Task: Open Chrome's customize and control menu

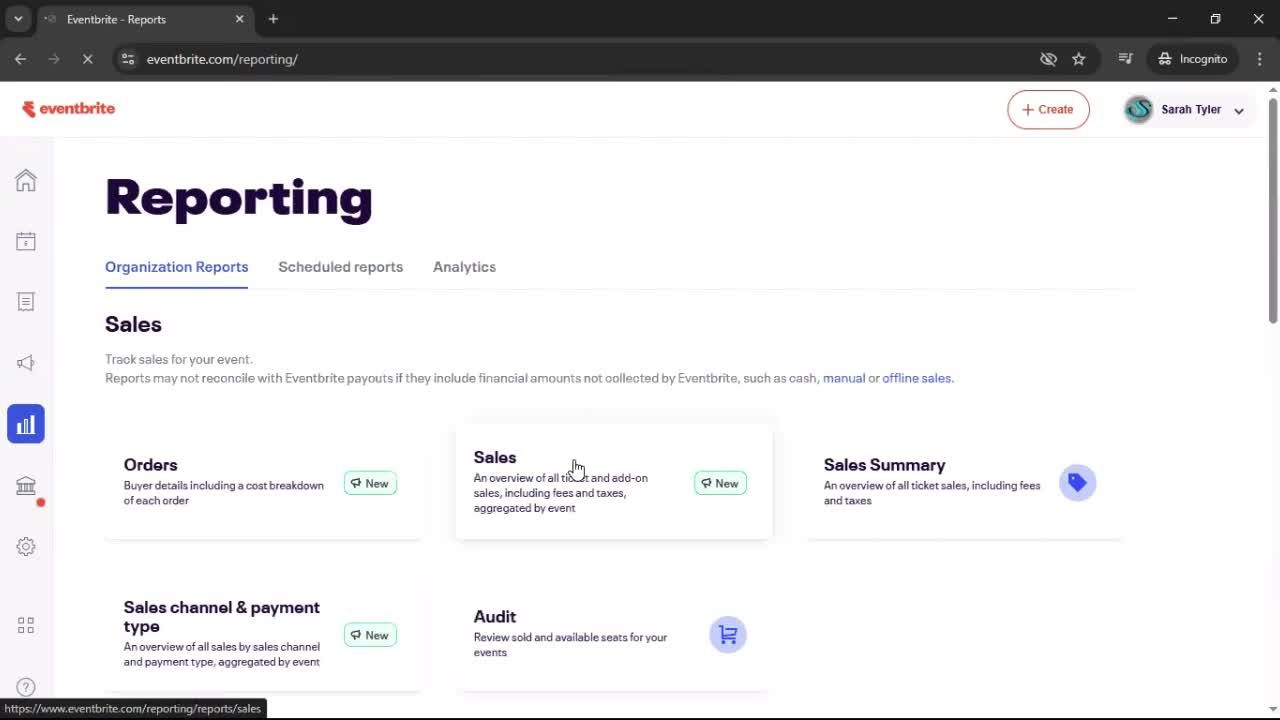Action: tap(1260, 59)
